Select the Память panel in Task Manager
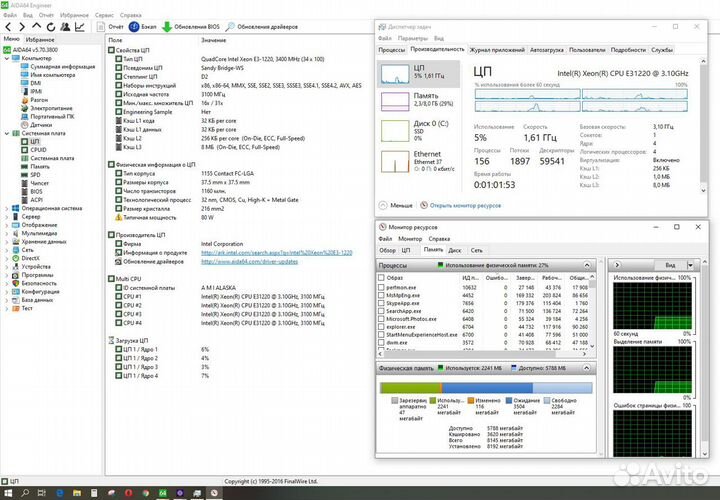 pos(418,101)
